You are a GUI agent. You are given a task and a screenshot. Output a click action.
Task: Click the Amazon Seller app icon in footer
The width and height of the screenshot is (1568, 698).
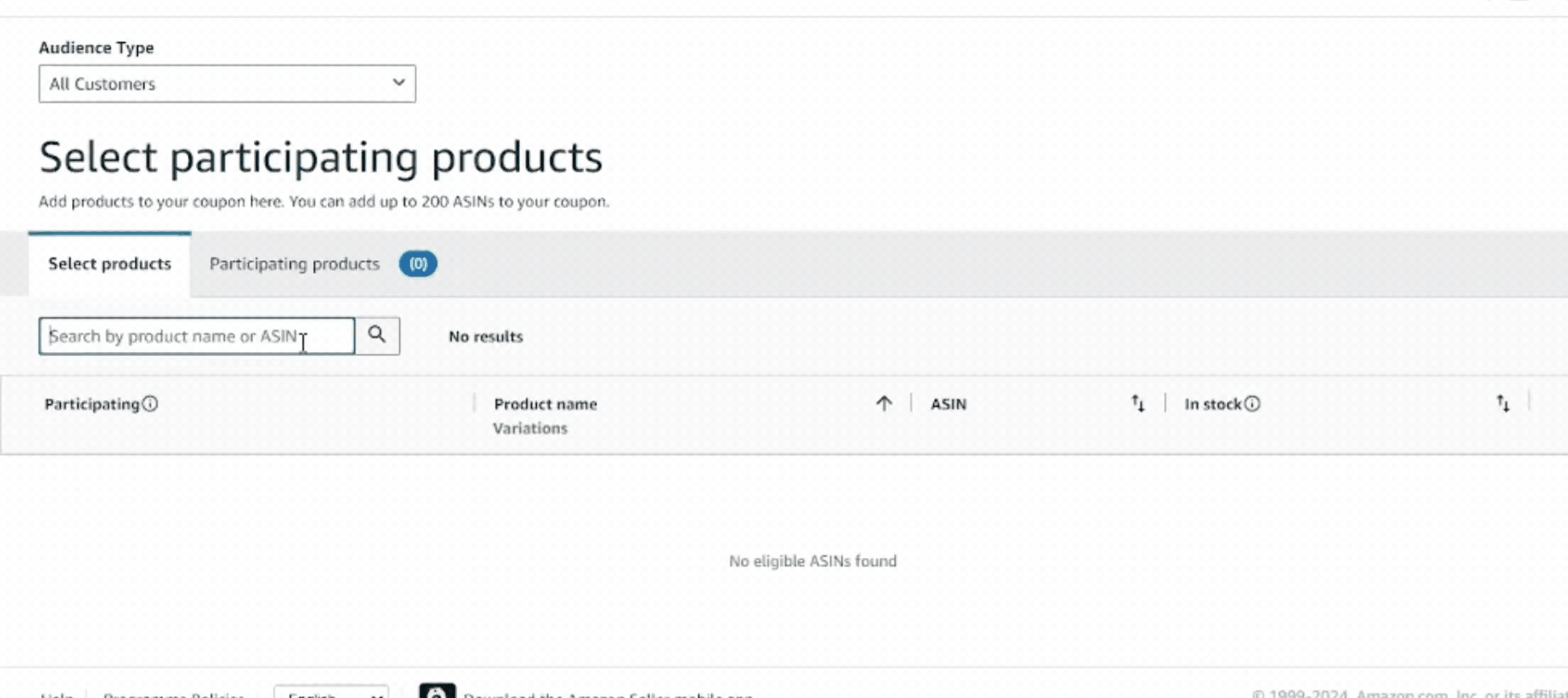[437, 692]
